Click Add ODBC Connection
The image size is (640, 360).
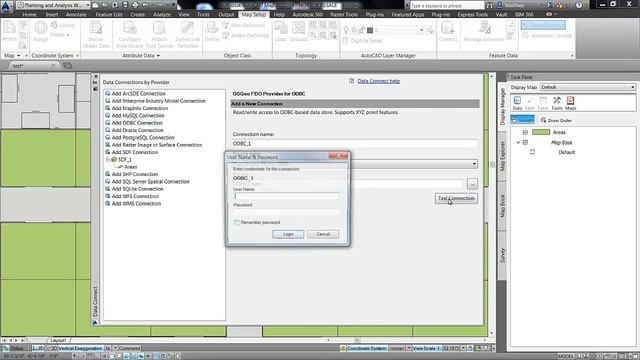137,123
